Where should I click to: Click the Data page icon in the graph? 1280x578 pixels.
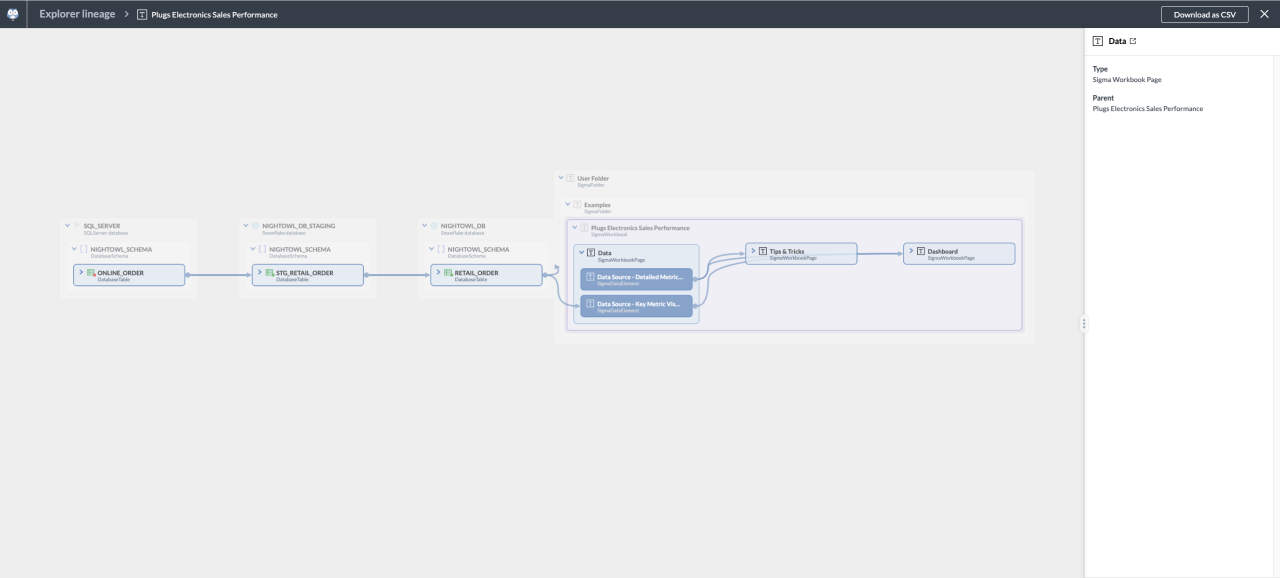pos(591,252)
